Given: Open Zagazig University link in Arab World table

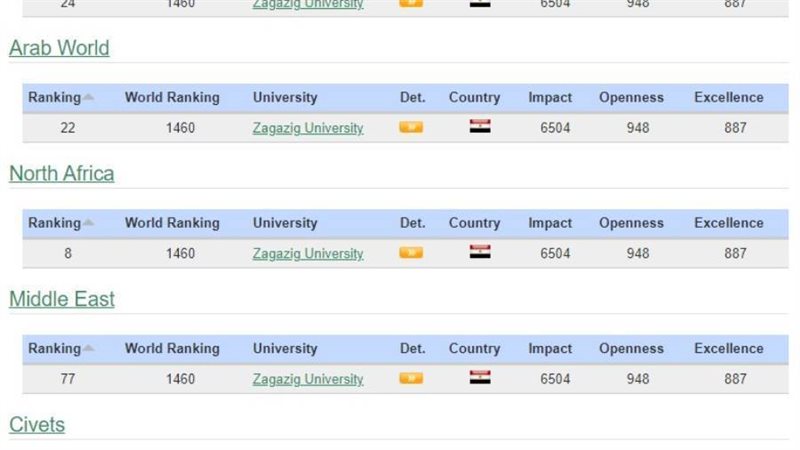Looking at the screenshot, I should pos(308,128).
